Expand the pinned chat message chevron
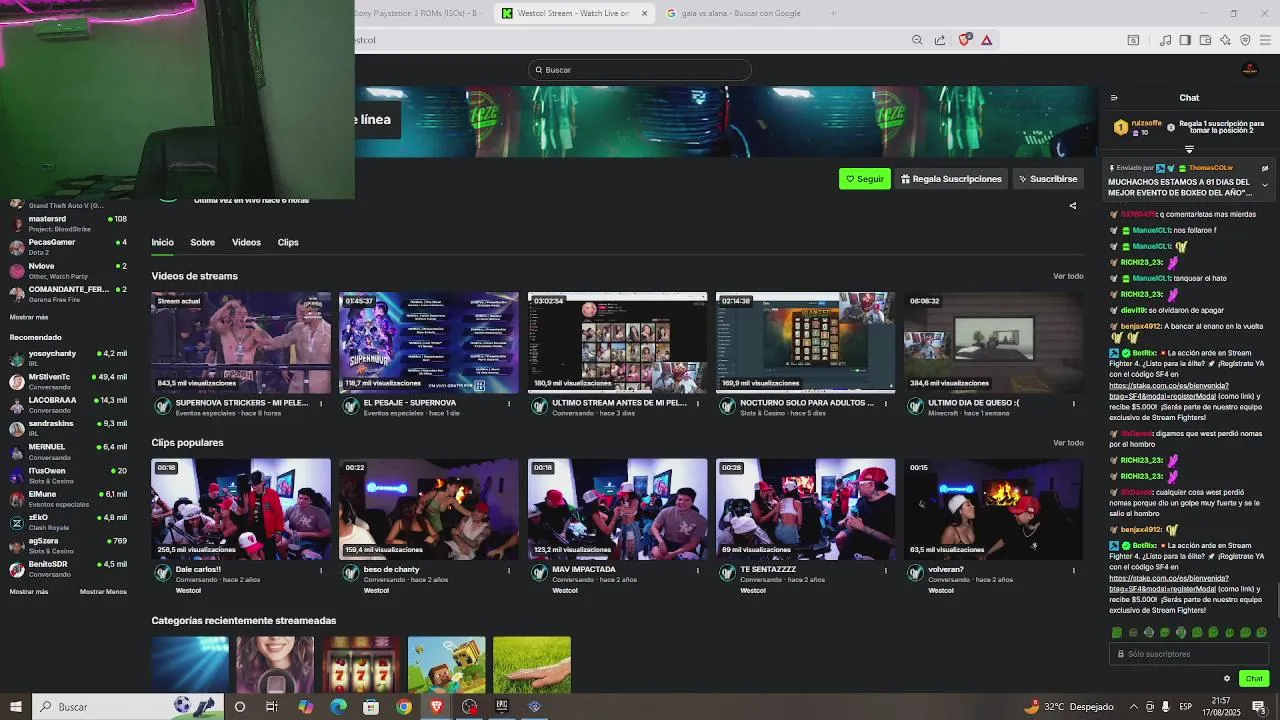The width and height of the screenshot is (1280, 720). pyautogui.click(x=1264, y=185)
